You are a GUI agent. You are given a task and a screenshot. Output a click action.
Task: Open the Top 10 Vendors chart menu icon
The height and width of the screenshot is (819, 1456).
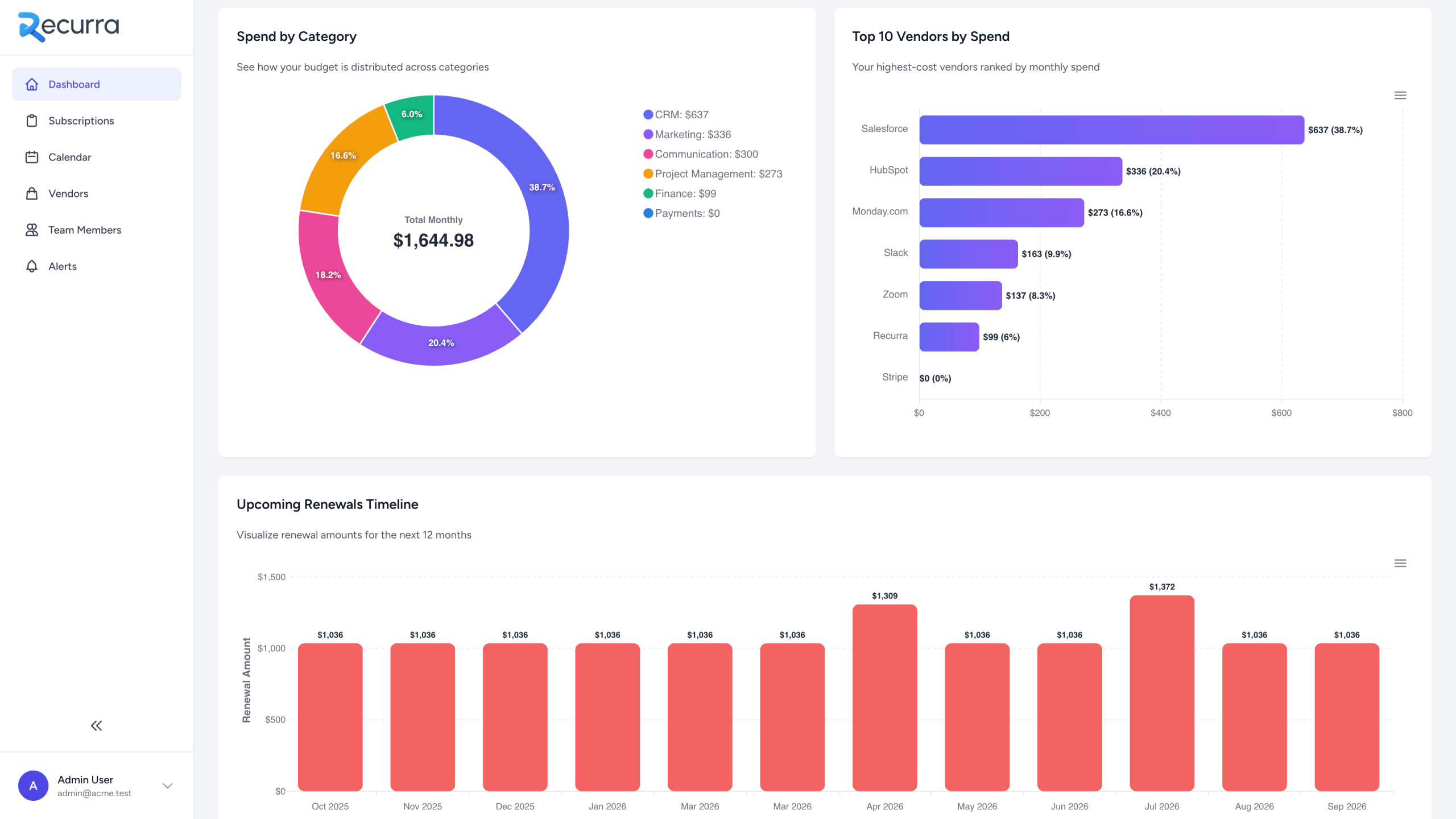tap(1400, 95)
